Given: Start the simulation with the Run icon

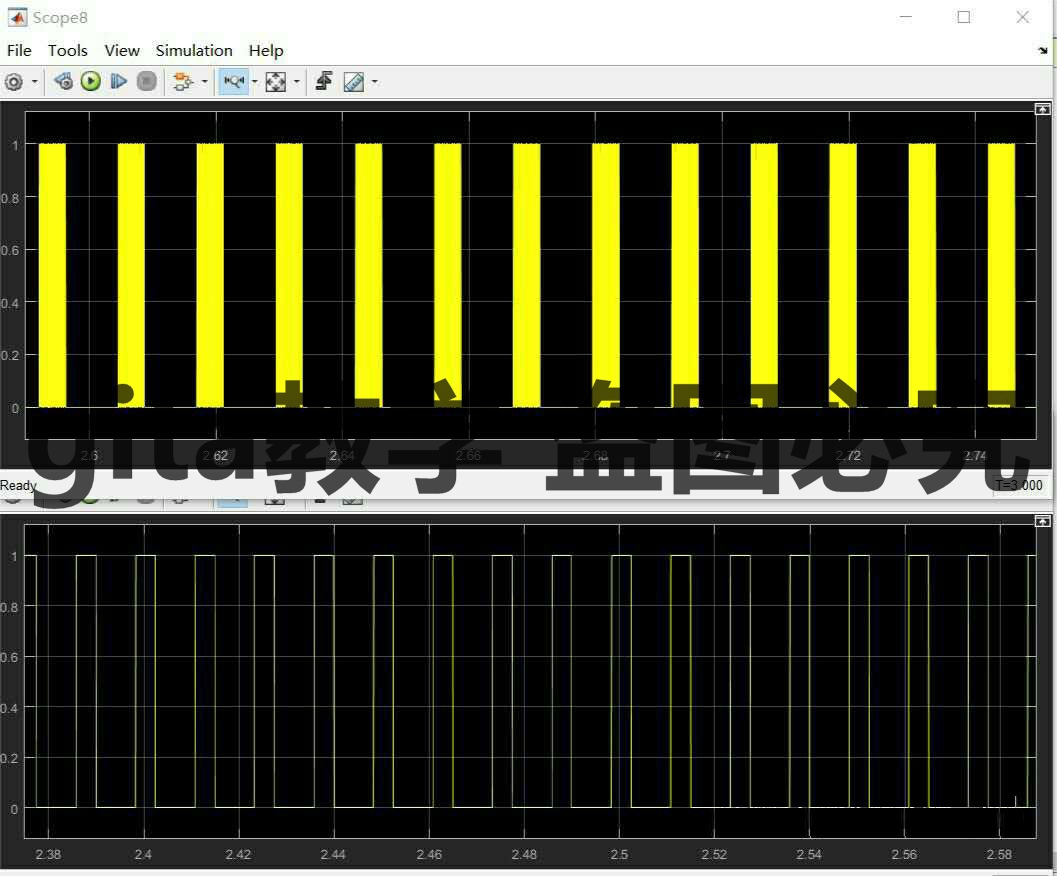Looking at the screenshot, I should click(x=90, y=81).
